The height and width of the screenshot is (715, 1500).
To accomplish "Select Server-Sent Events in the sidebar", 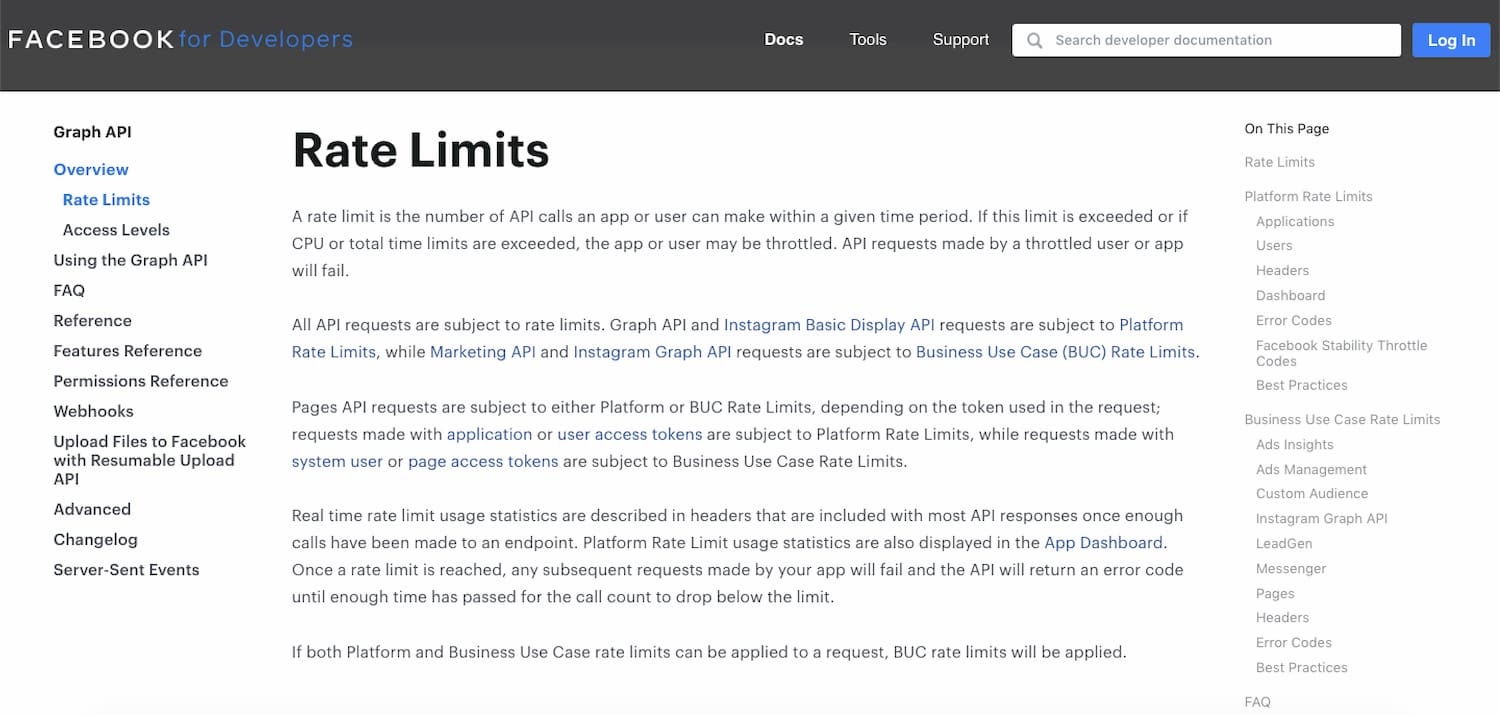I will 126,569.
